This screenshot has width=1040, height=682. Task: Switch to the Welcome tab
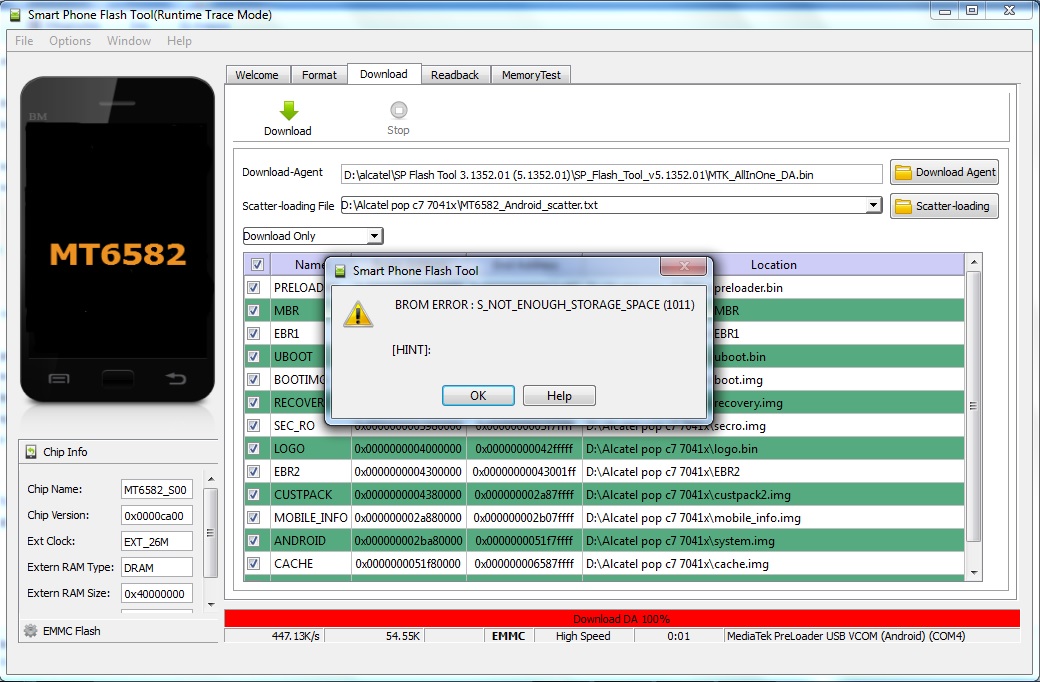tap(257, 75)
